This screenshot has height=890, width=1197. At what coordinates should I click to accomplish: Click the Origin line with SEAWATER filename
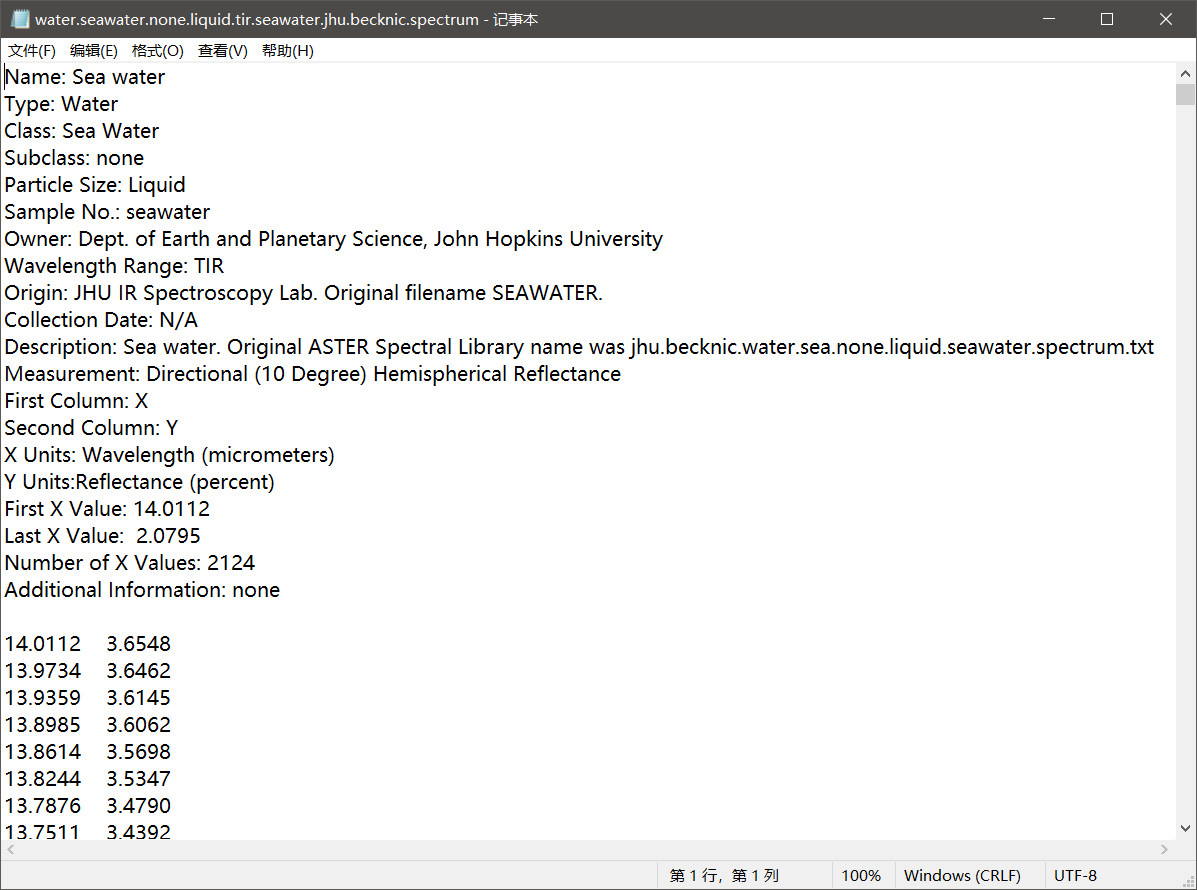click(x=303, y=293)
